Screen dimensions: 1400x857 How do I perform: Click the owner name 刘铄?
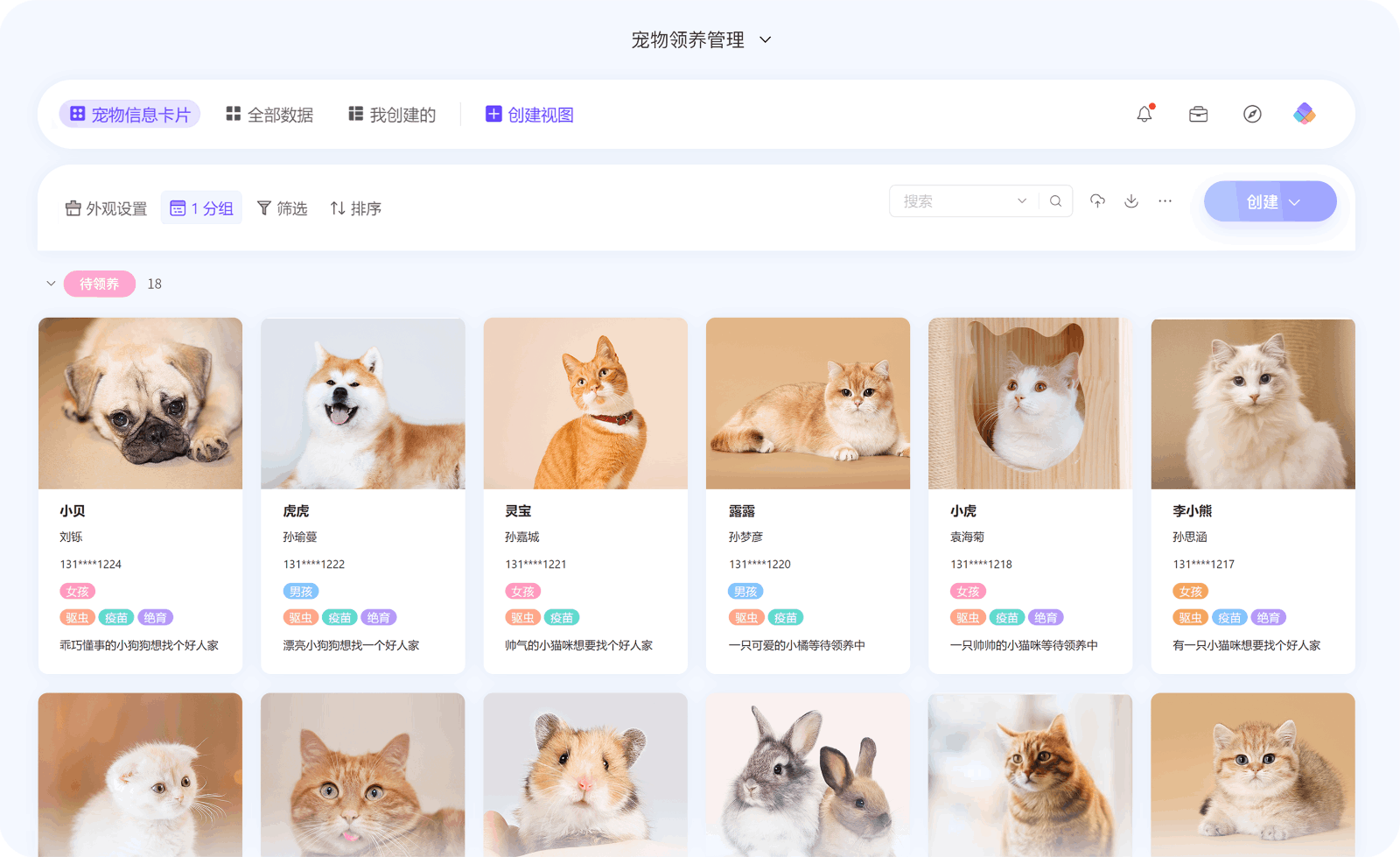(71, 537)
